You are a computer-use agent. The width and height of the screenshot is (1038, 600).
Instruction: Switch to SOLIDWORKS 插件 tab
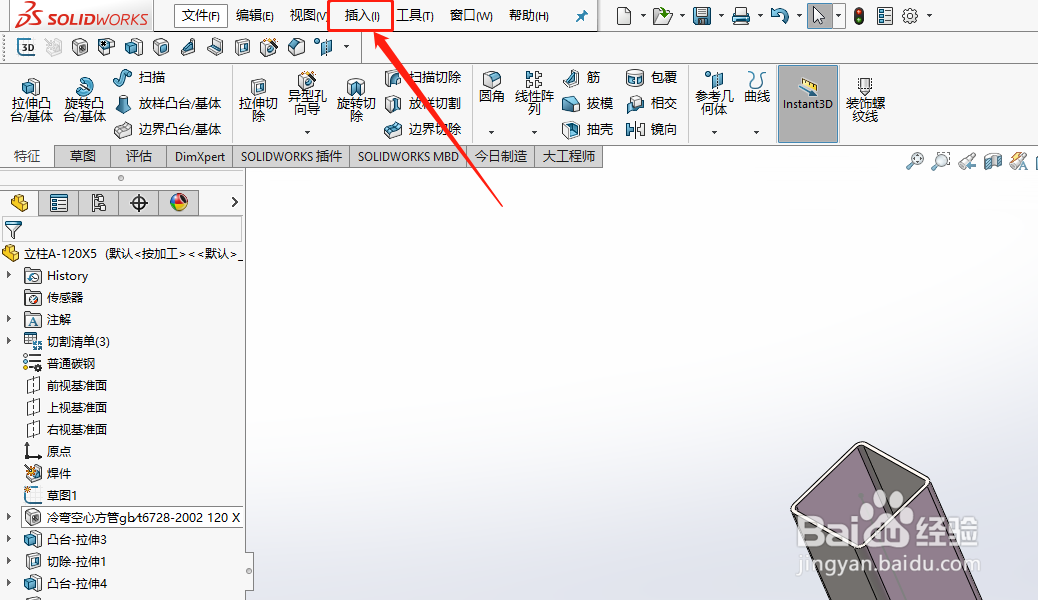(x=291, y=156)
